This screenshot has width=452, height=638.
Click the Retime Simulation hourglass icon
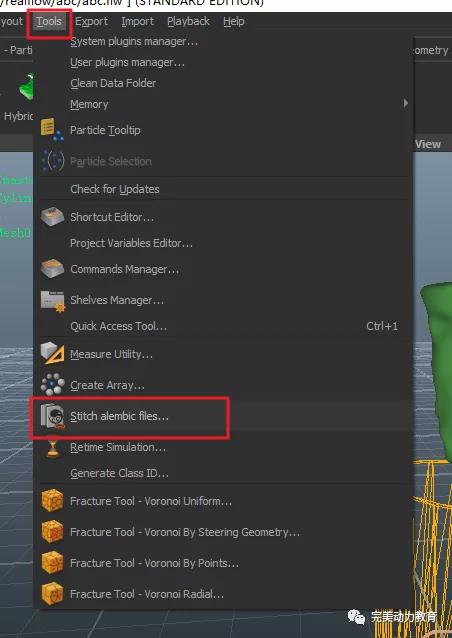pos(52,447)
